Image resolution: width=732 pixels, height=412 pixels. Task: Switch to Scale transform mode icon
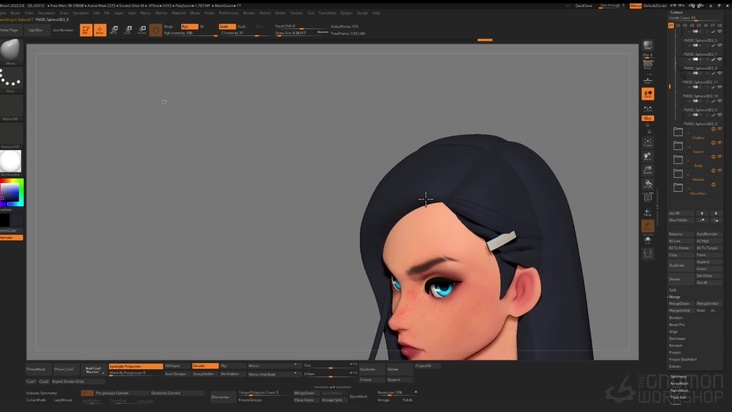click(128, 30)
